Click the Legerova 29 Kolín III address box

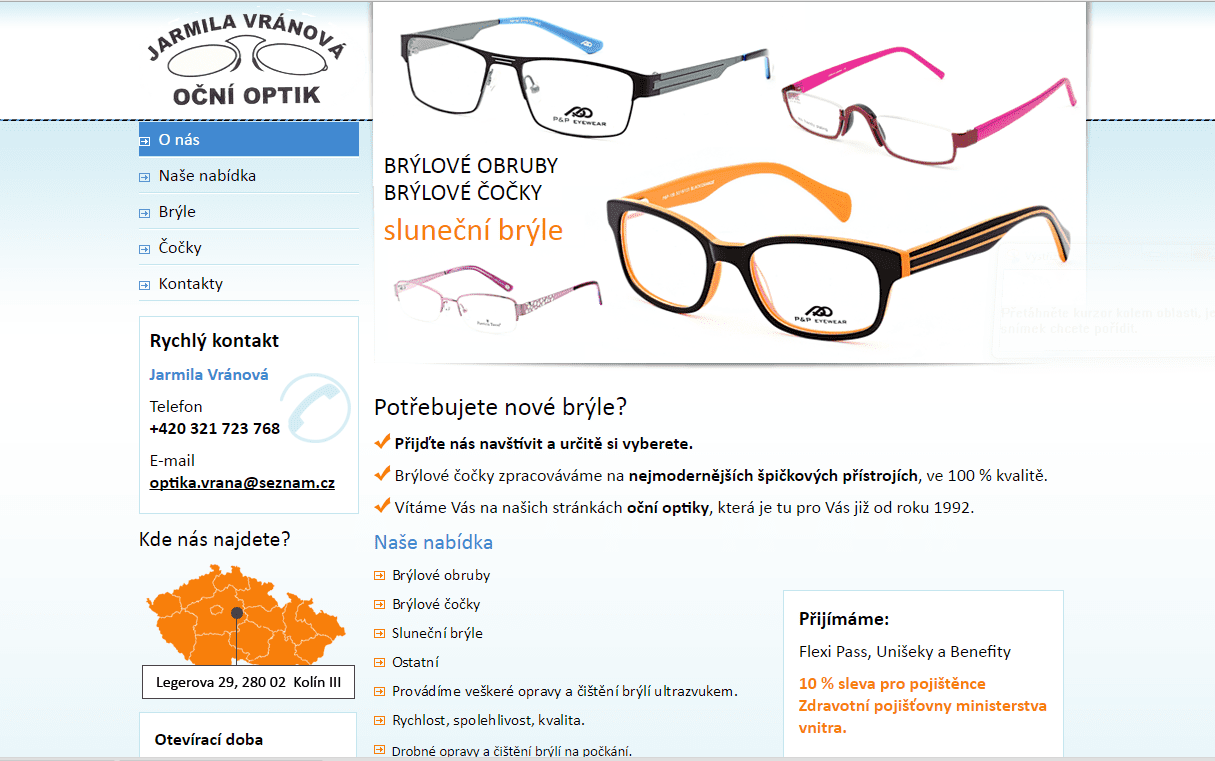(x=249, y=683)
